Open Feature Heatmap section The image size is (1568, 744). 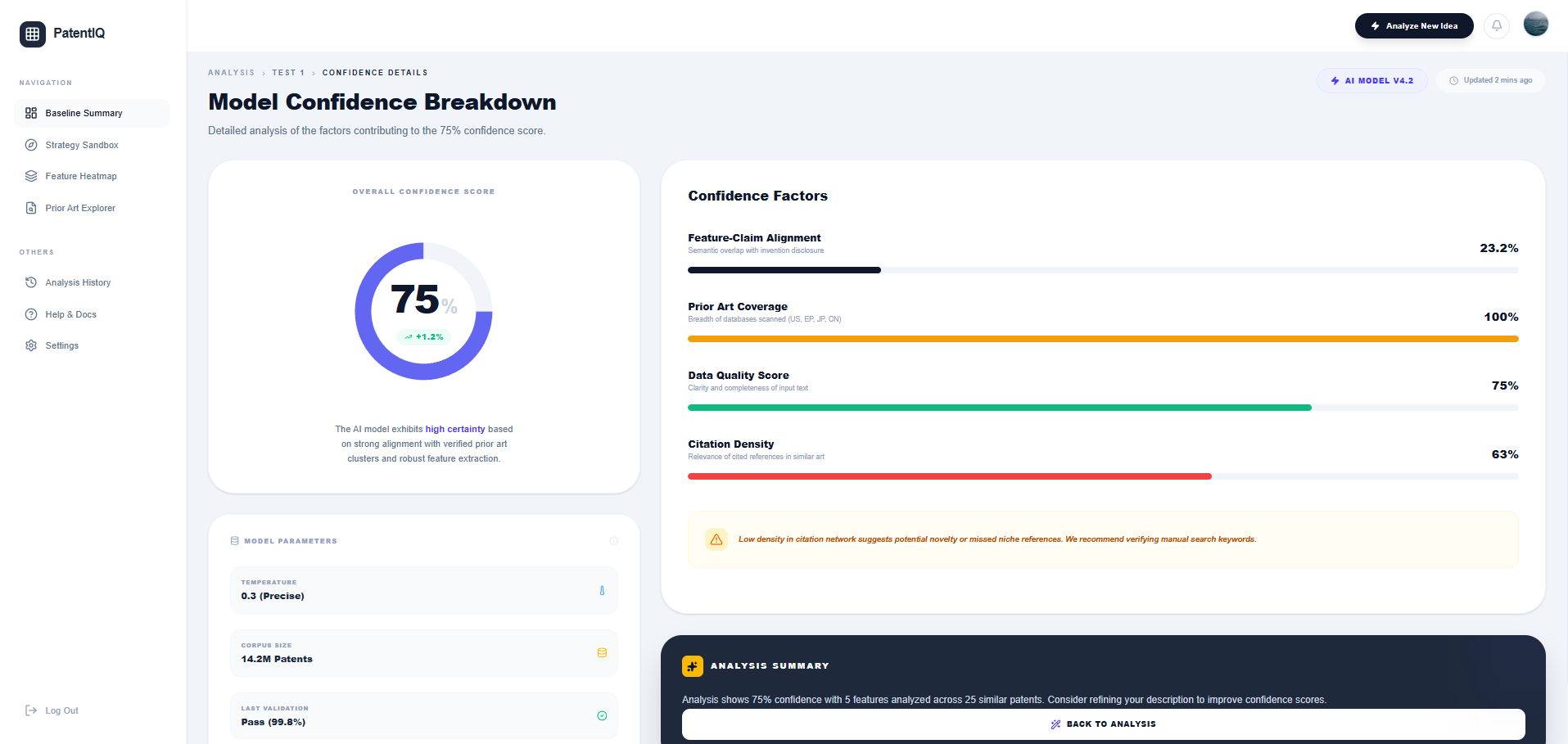pos(92,176)
